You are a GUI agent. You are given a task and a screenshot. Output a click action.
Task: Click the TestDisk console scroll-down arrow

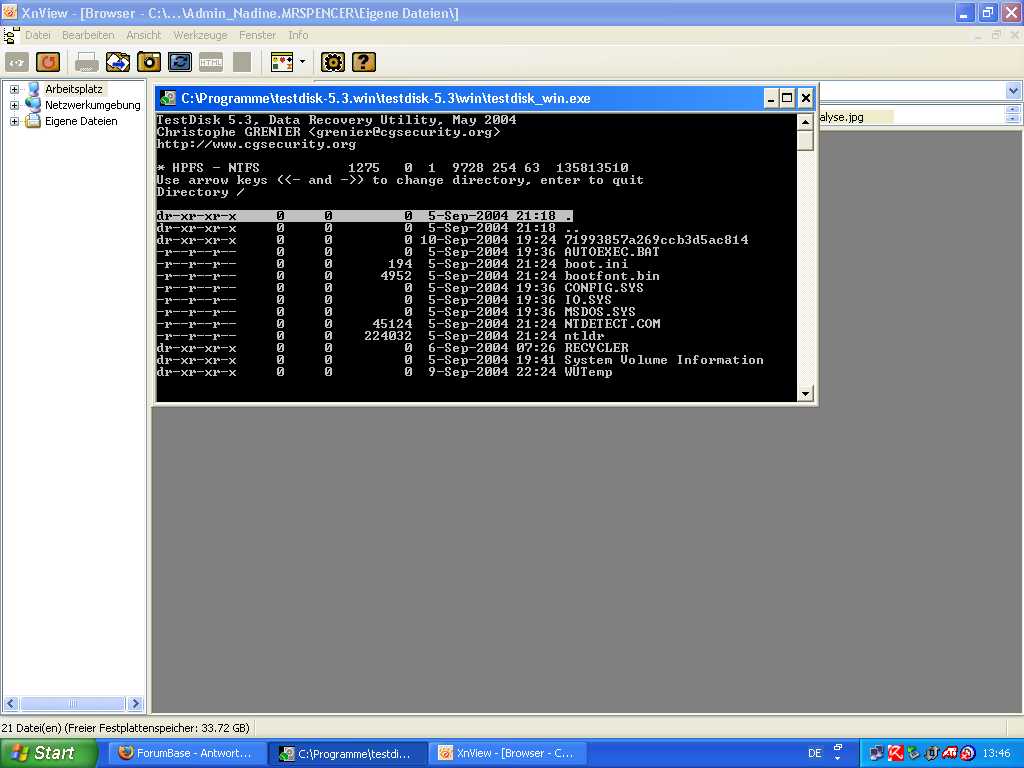[805, 393]
